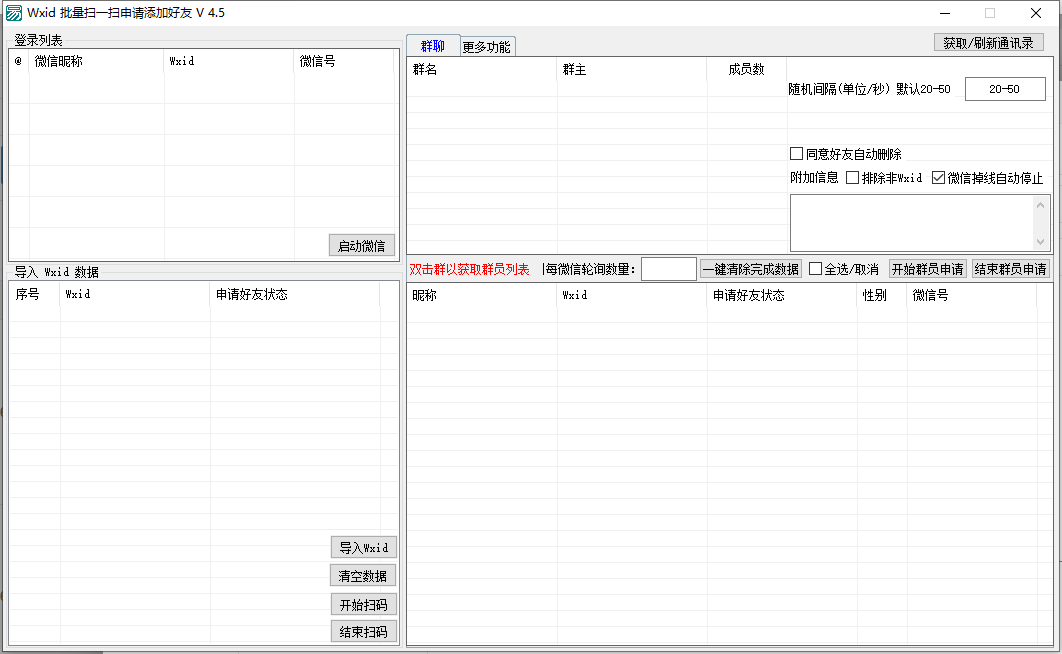The height and width of the screenshot is (654, 1062).
Task: Click the 结束扫码 button
Action: click(x=364, y=632)
